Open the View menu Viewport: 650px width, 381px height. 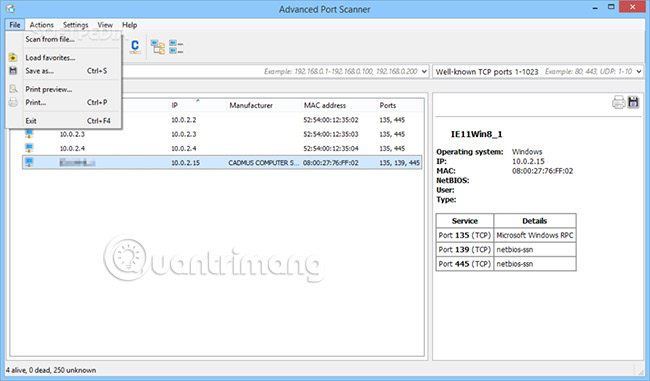tap(105, 25)
